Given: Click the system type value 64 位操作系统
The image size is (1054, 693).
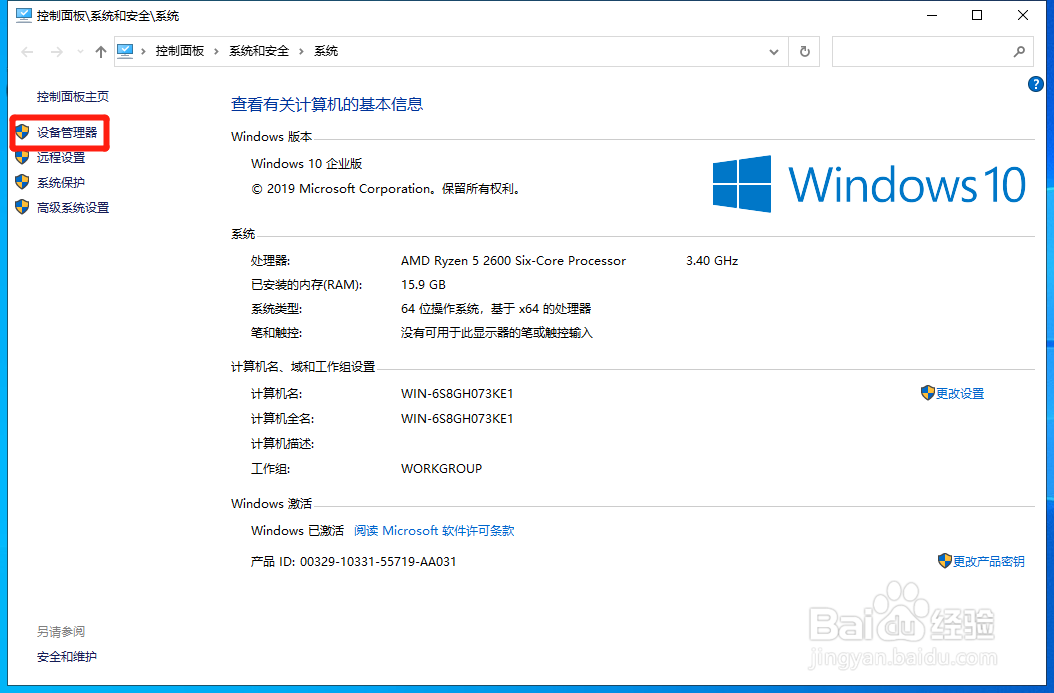Looking at the screenshot, I should pyautogui.click(x=496, y=309).
